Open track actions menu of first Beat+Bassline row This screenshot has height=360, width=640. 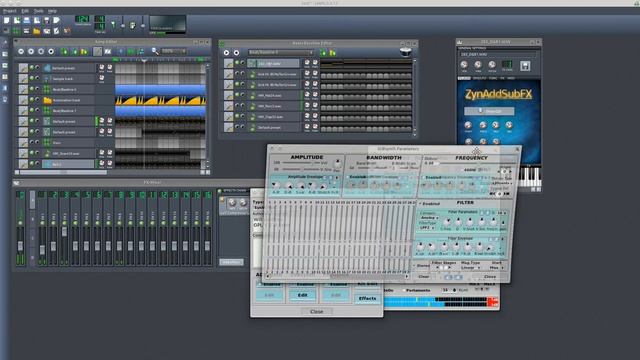pos(228,63)
